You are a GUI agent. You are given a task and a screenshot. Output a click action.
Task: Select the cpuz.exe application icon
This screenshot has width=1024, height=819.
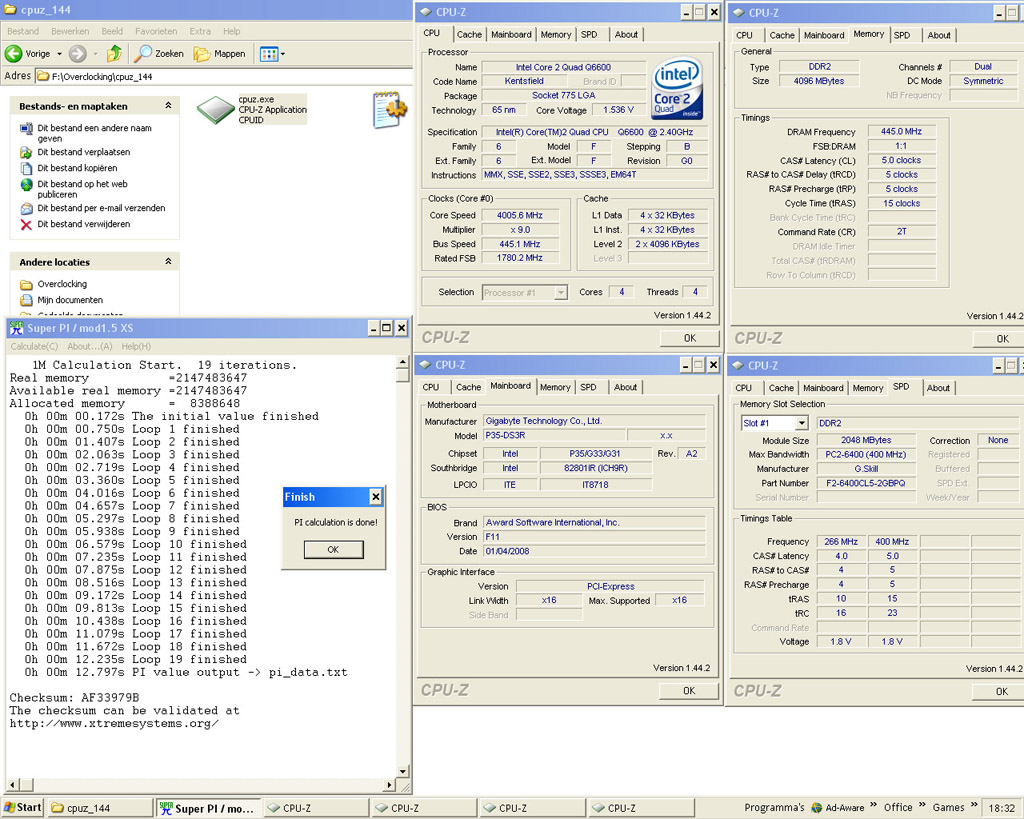pyautogui.click(x=216, y=109)
